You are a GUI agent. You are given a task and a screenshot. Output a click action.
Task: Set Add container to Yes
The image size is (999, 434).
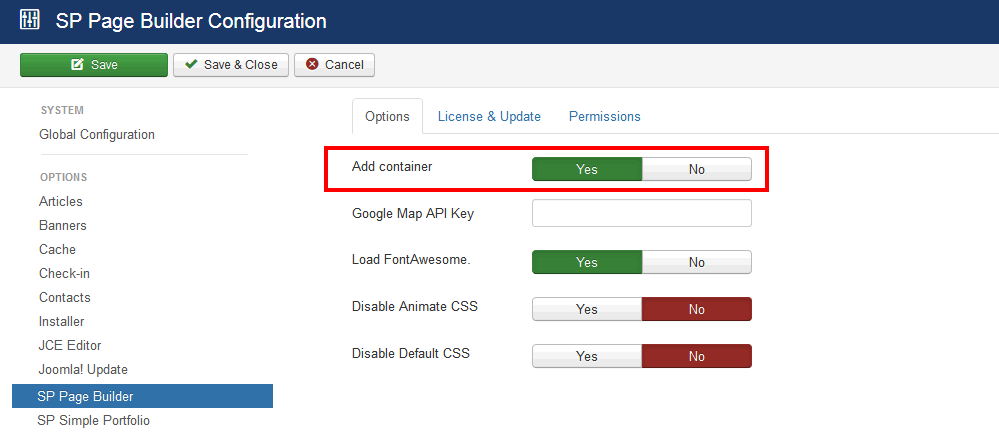point(587,169)
